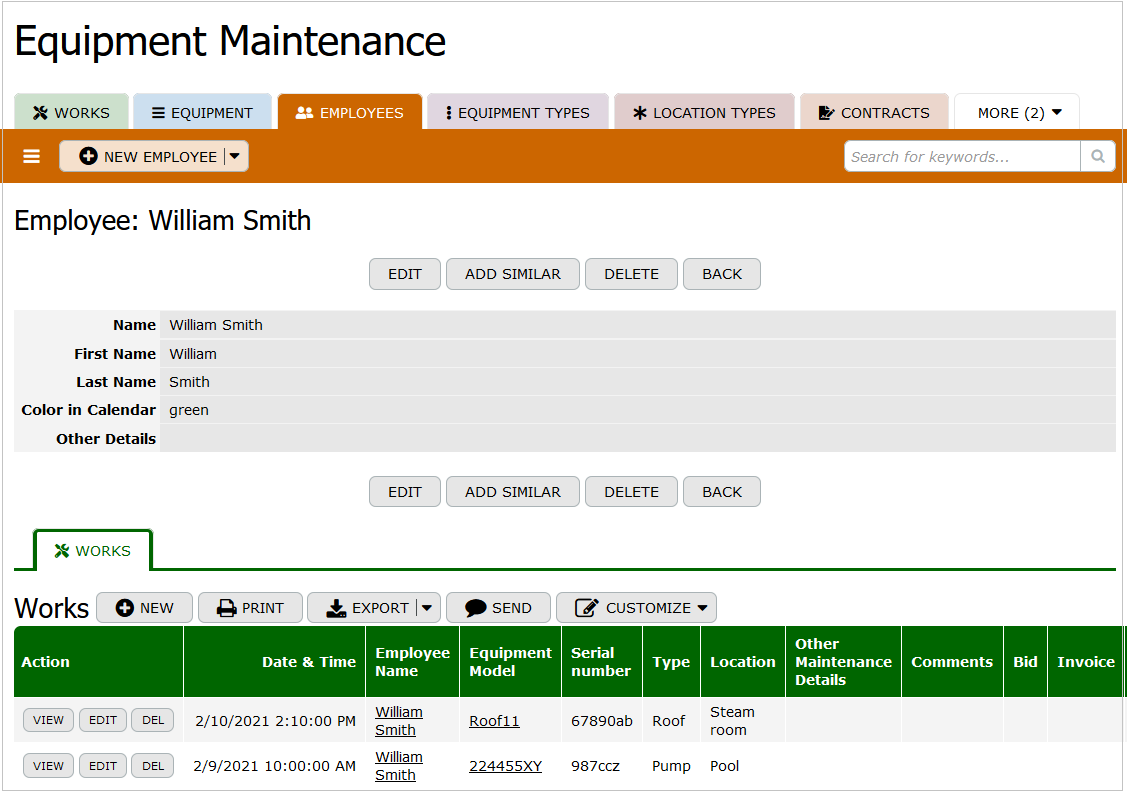Image resolution: width=1127 pixels, height=791 pixels.
Task: Sort by Date & Time column header
Action: click(308, 662)
